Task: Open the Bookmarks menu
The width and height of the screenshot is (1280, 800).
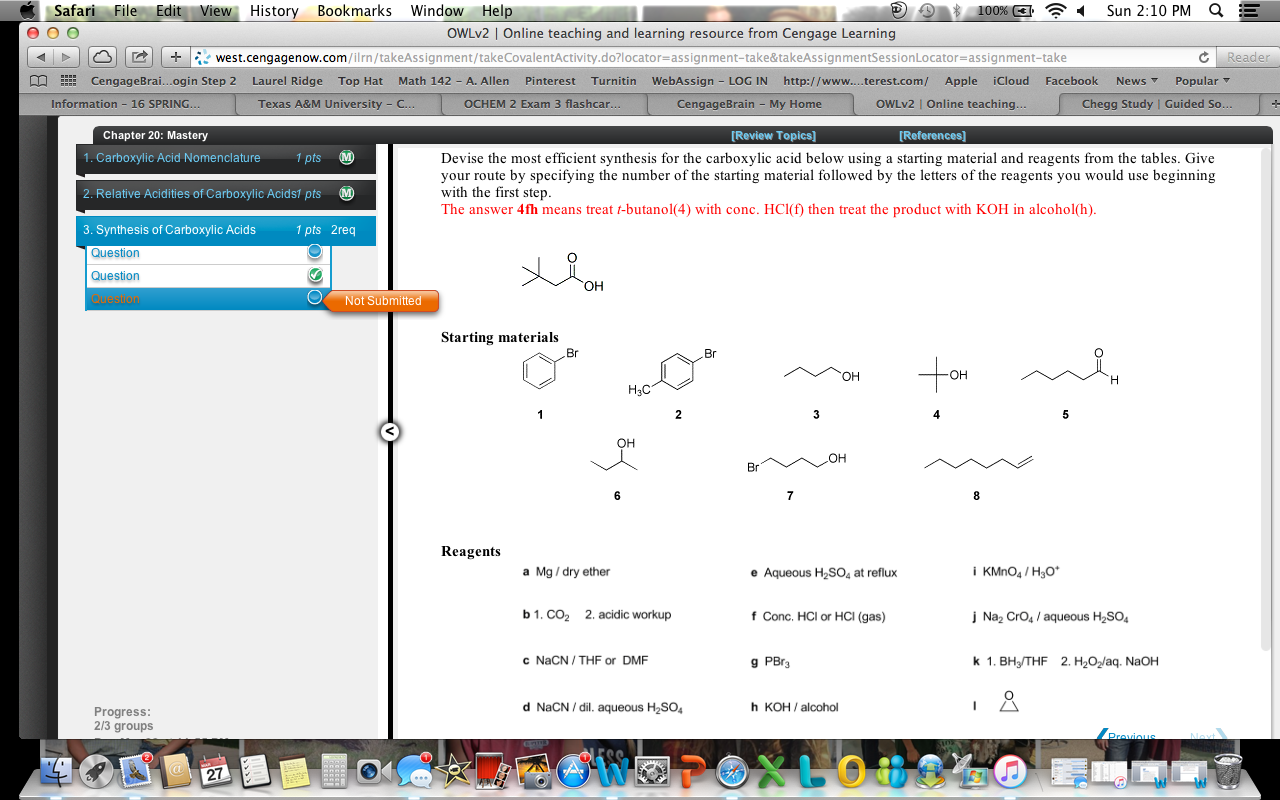Action: [x=354, y=12]
